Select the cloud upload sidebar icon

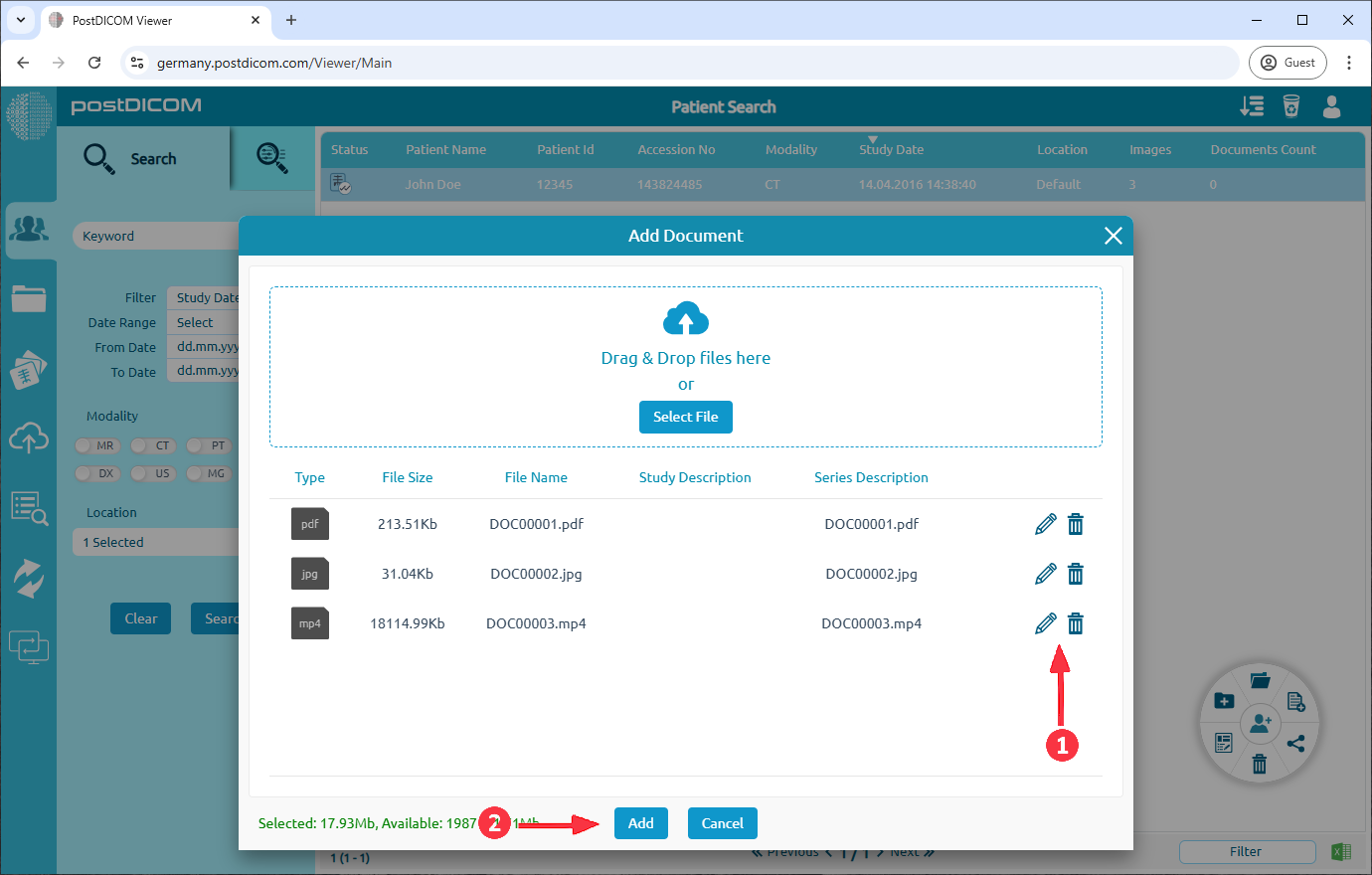pyautogui.click(x=30, y=437)
